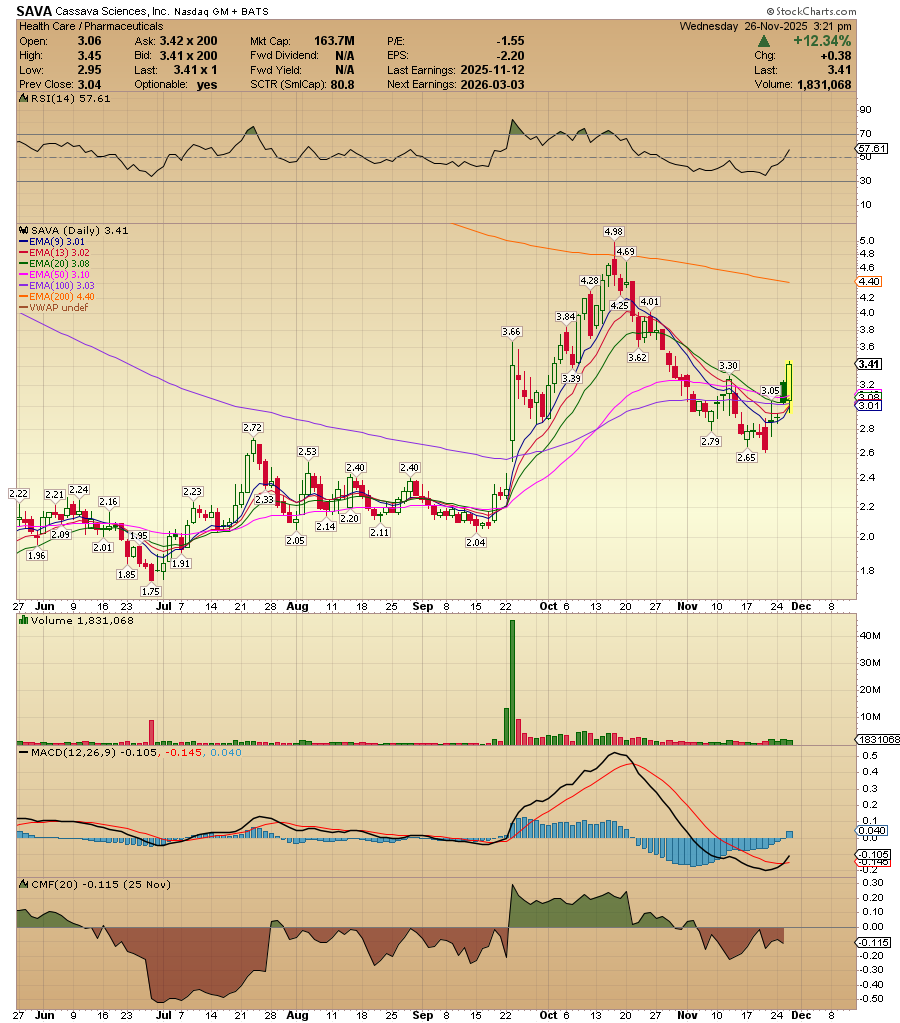Click the blue EMA(9) legend line swatch
This screenshot has width=900, height=1023.
pos(24,241)
